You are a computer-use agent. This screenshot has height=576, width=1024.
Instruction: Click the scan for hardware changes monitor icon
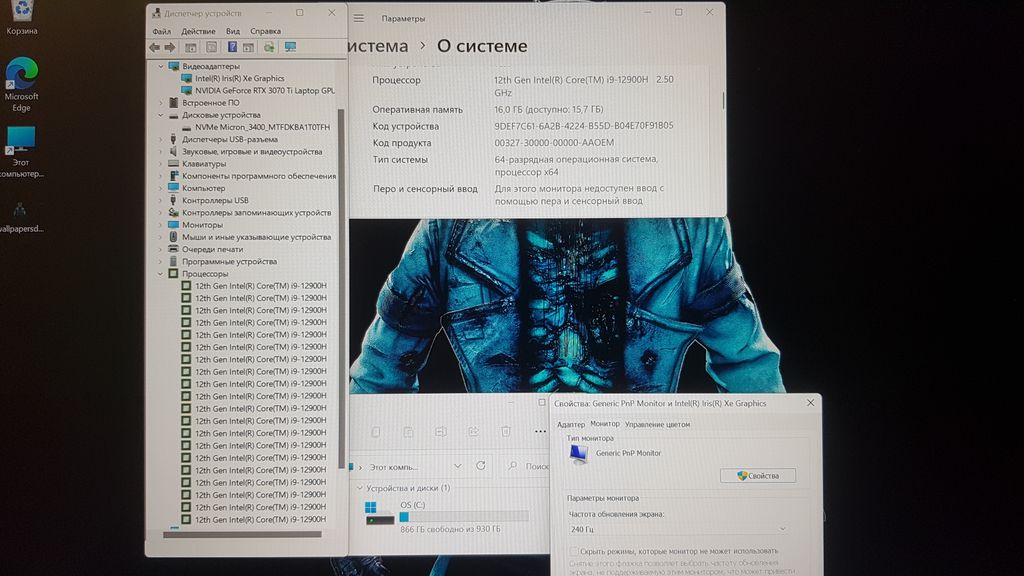(x=290, y=47)
